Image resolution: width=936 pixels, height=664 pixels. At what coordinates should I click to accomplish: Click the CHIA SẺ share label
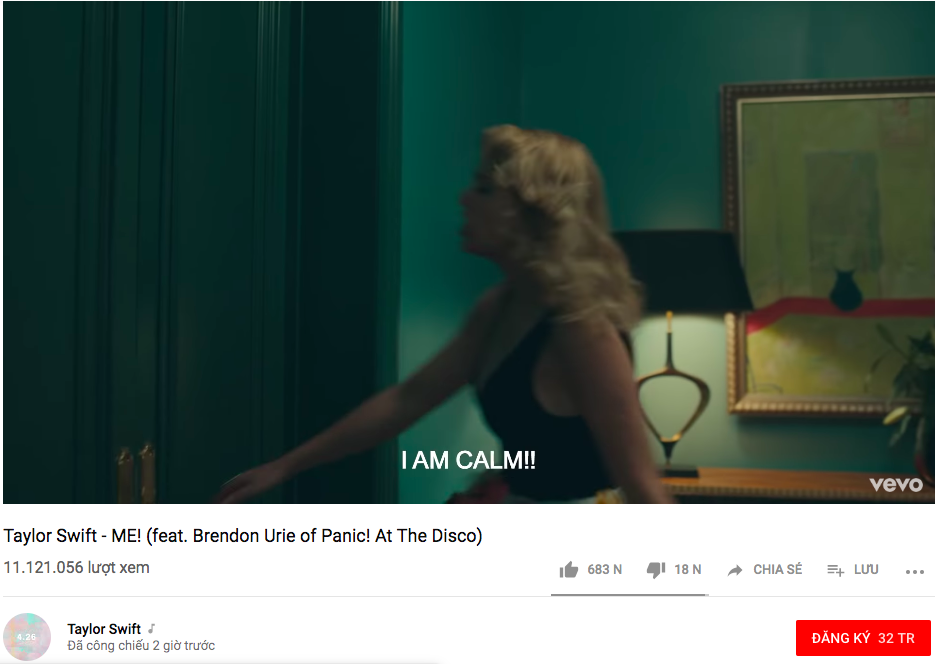[777, 570]
